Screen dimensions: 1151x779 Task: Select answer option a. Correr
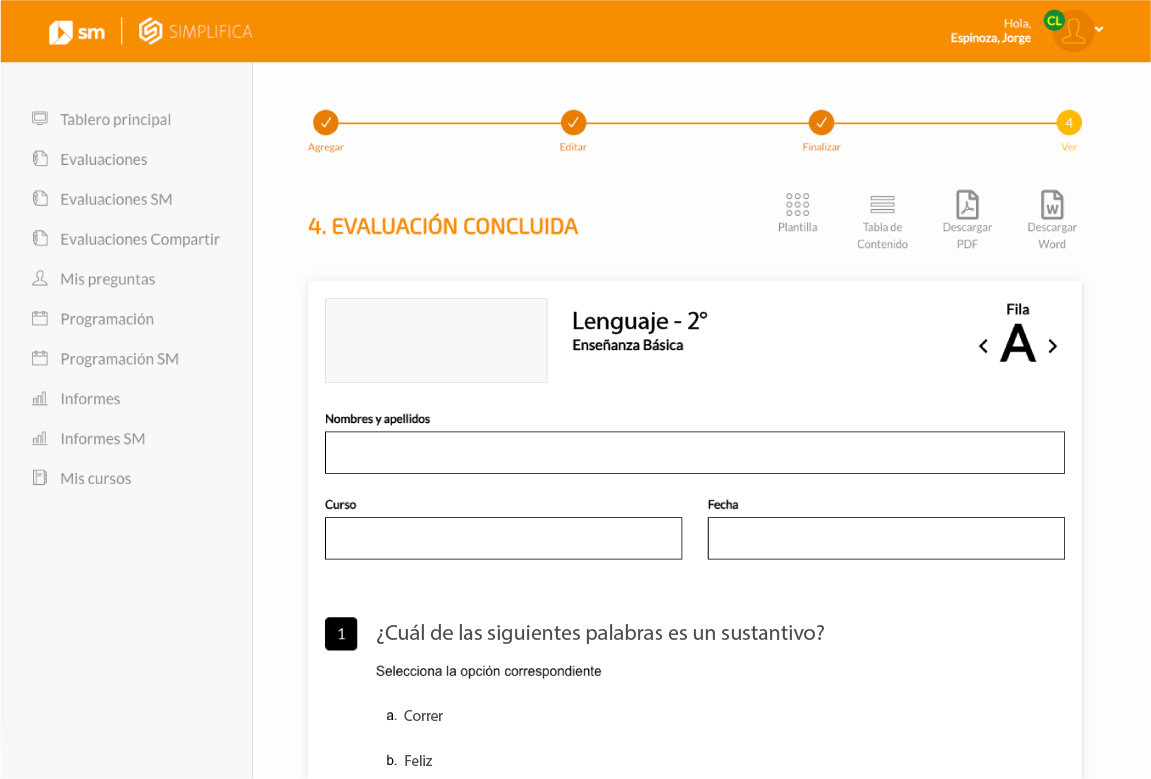[415, 716]
